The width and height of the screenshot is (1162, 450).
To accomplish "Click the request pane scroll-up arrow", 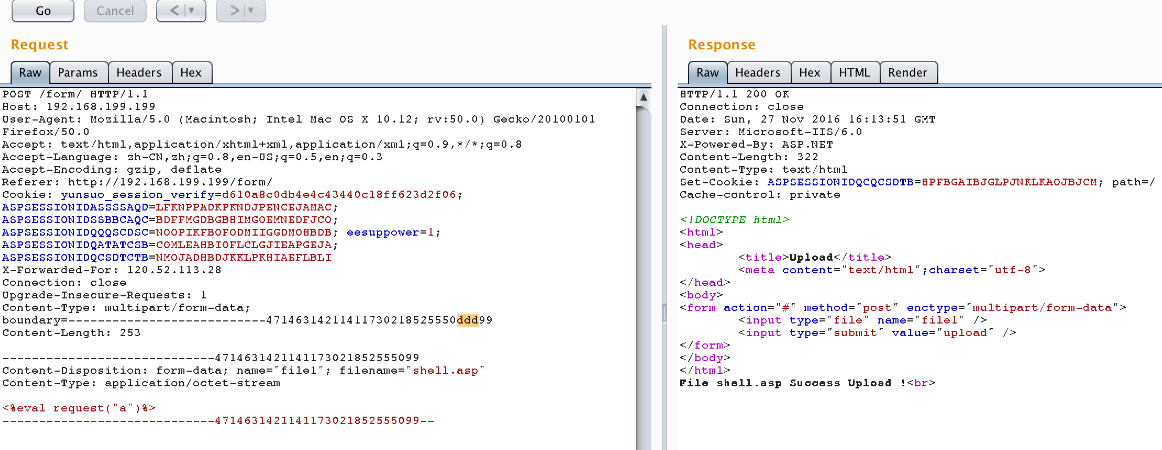I will [643, 97].
